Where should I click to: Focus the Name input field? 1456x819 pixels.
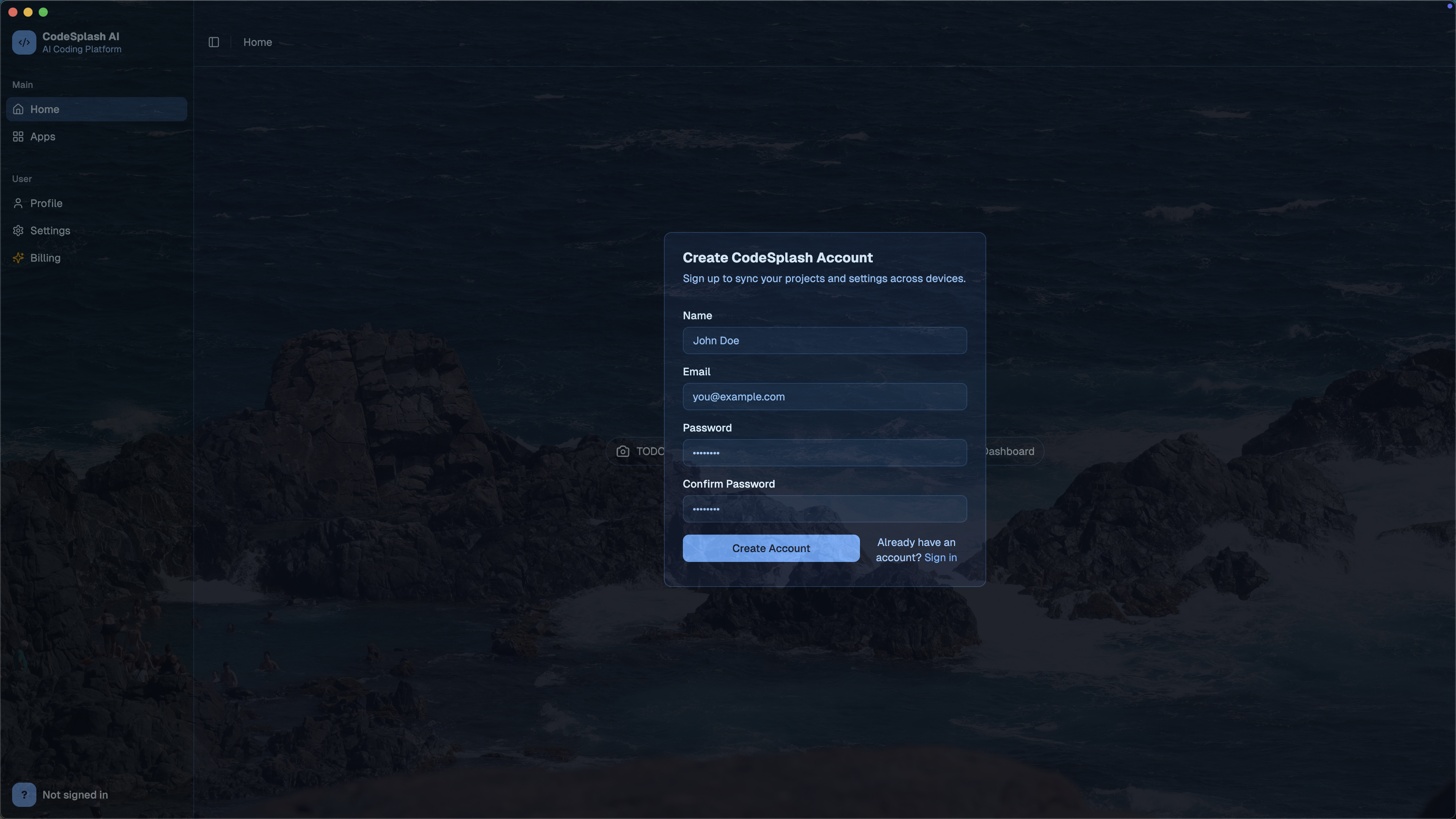(824, 340)
